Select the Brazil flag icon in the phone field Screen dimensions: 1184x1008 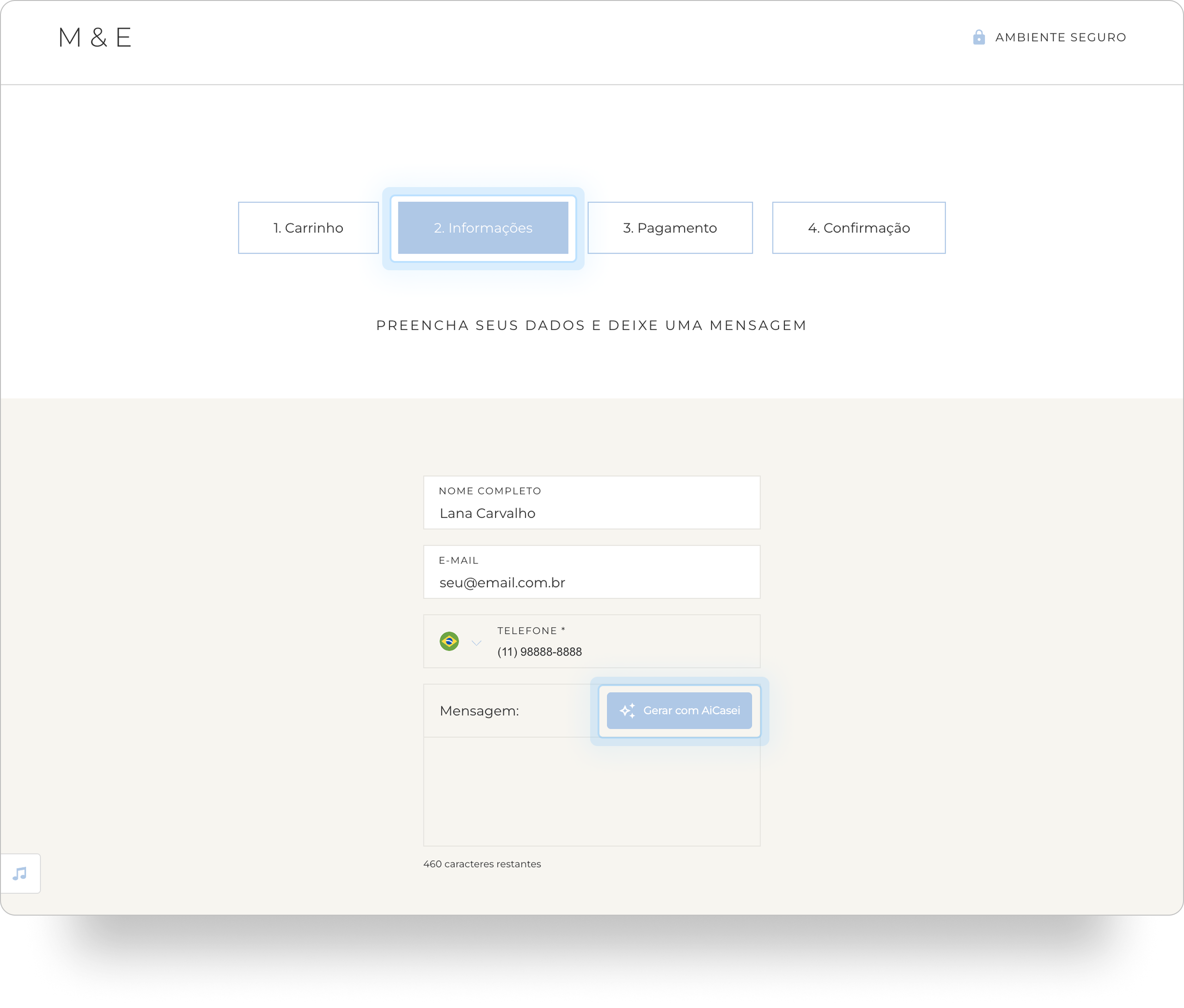pos(449,641)
